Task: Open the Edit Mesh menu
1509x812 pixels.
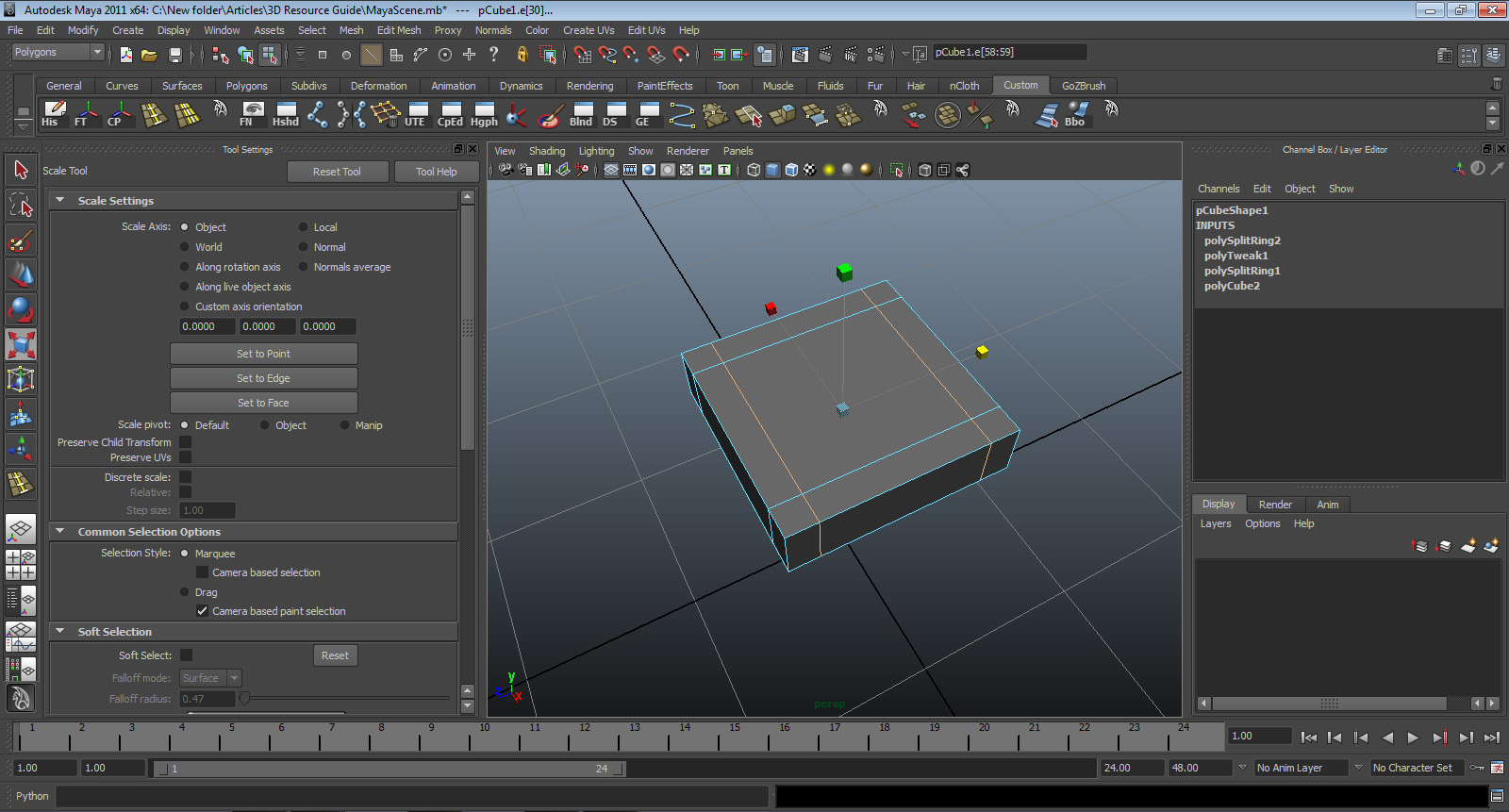Action: click(x=399, y=30)
